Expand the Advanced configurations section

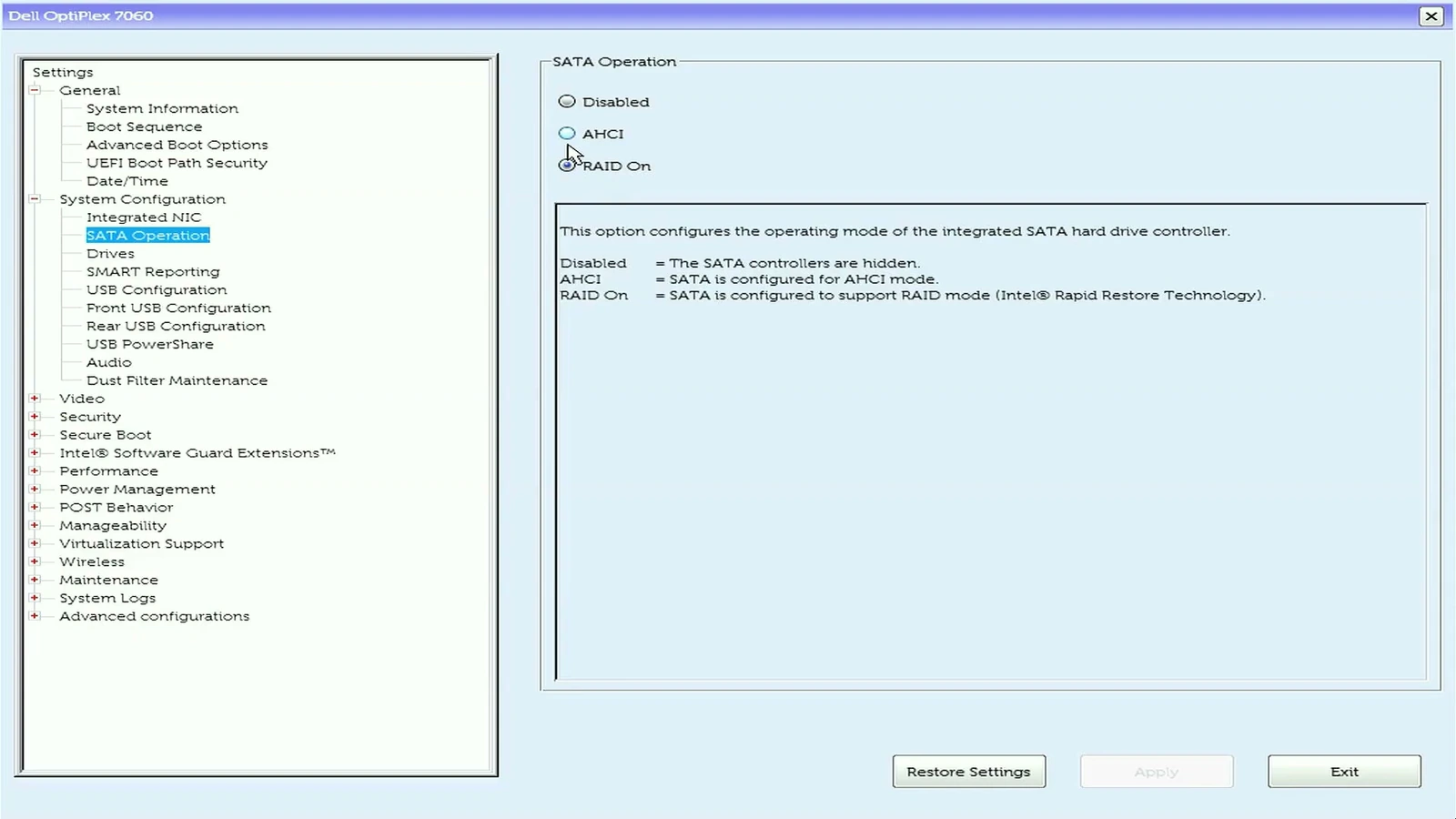pos(35,616)
